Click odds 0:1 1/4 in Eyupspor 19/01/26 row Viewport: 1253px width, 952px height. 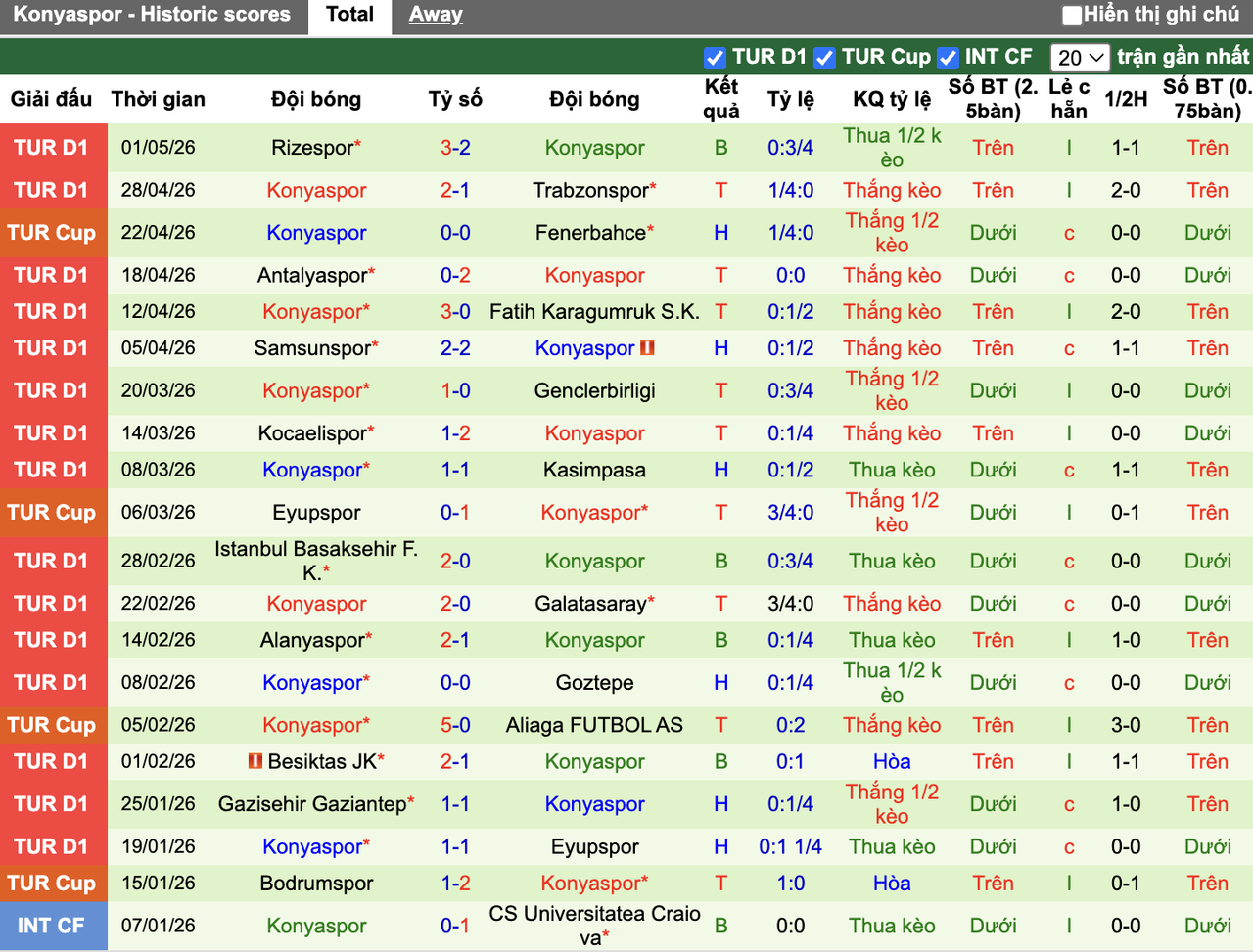click(791, 847)
